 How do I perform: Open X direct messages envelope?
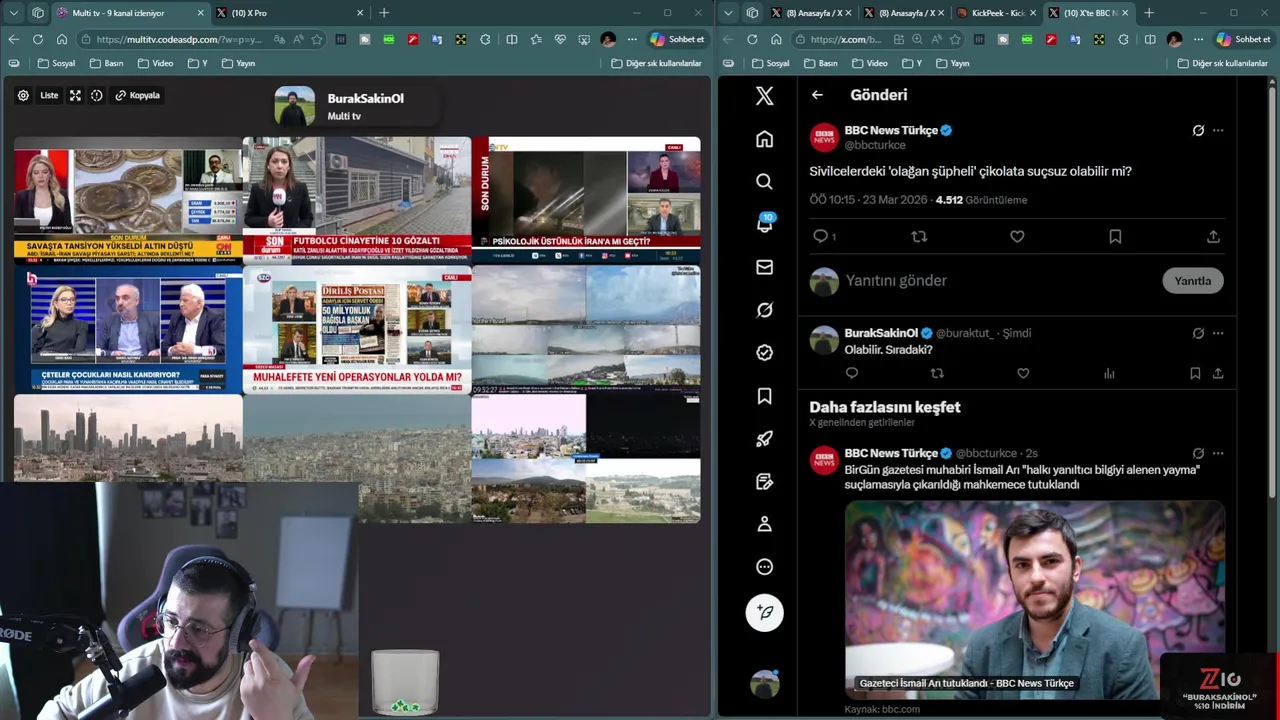click(764, 267)
